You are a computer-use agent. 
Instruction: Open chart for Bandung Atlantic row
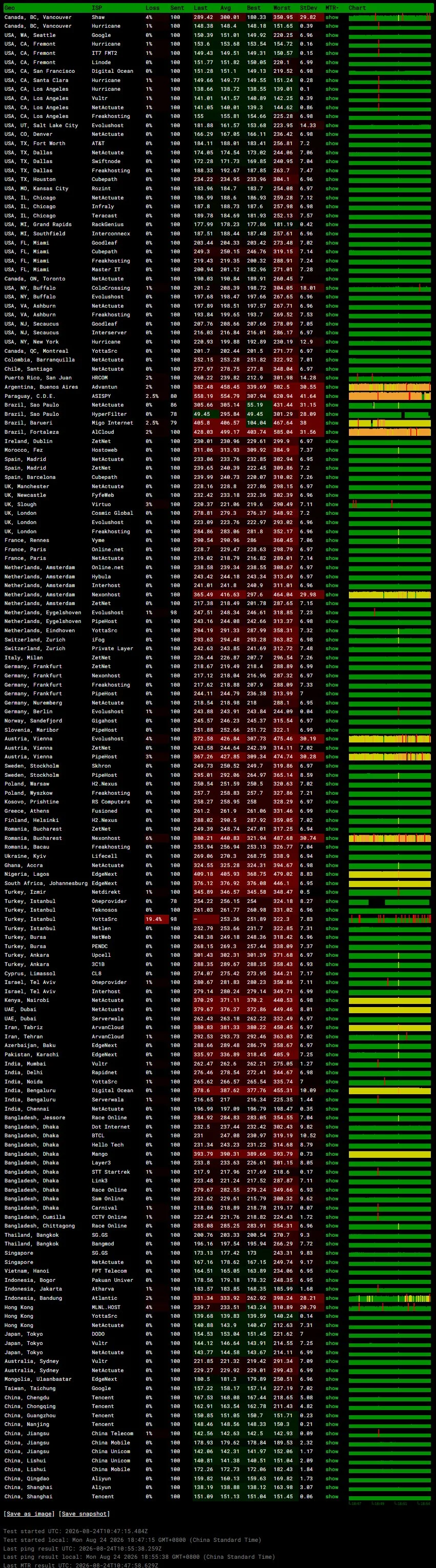pos(390,1298)
